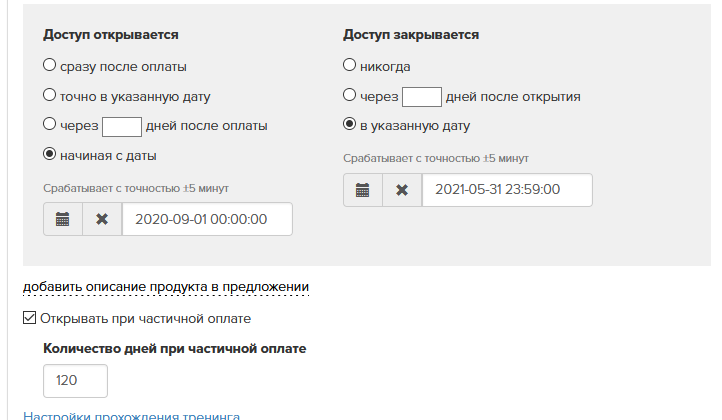The height and width of the screenshot is (420, 722).
Task: Click days-after-opening number field
Action: pyautogui.click(x=422, y=97)
